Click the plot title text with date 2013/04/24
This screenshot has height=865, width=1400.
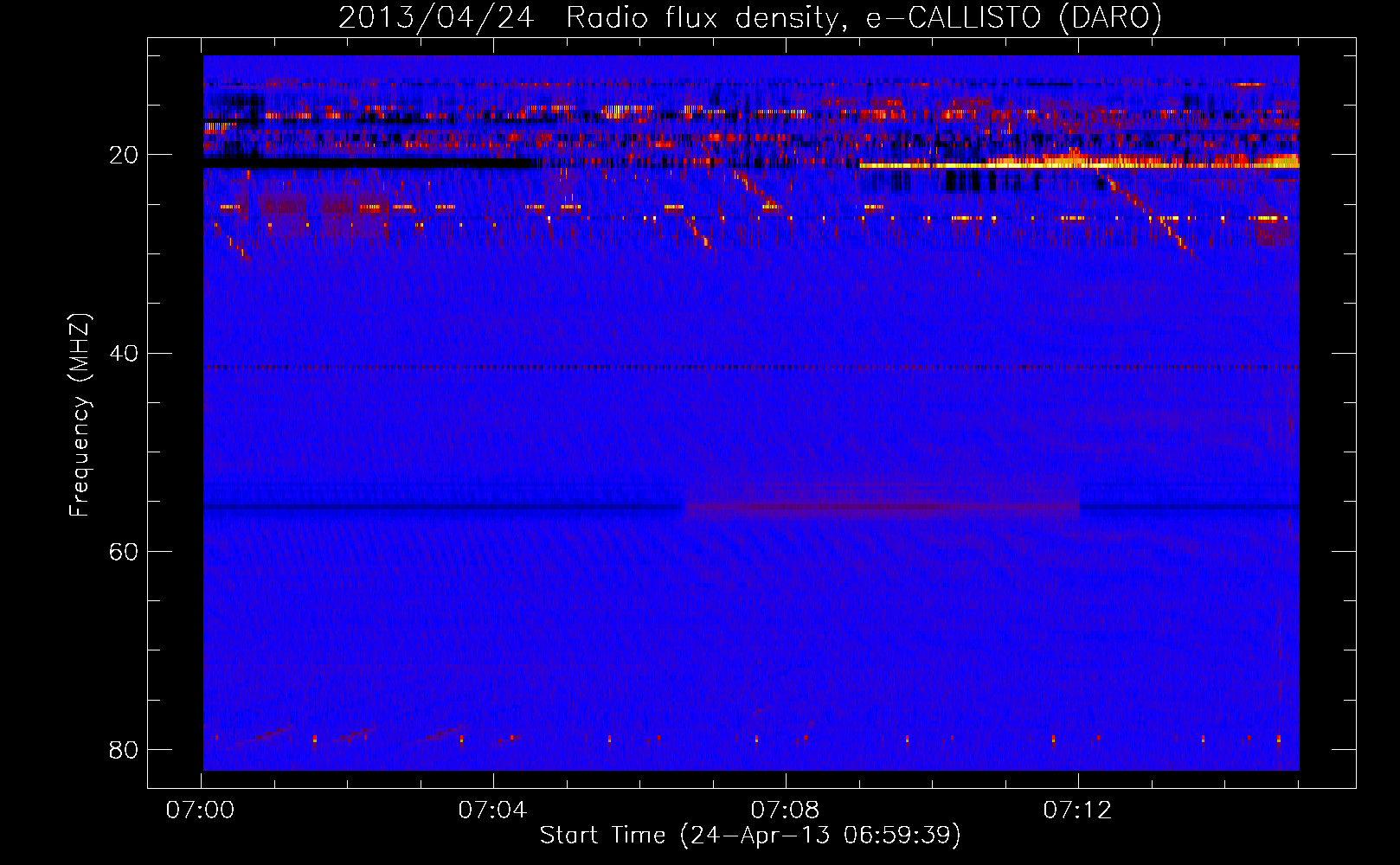tap(749, 17)
